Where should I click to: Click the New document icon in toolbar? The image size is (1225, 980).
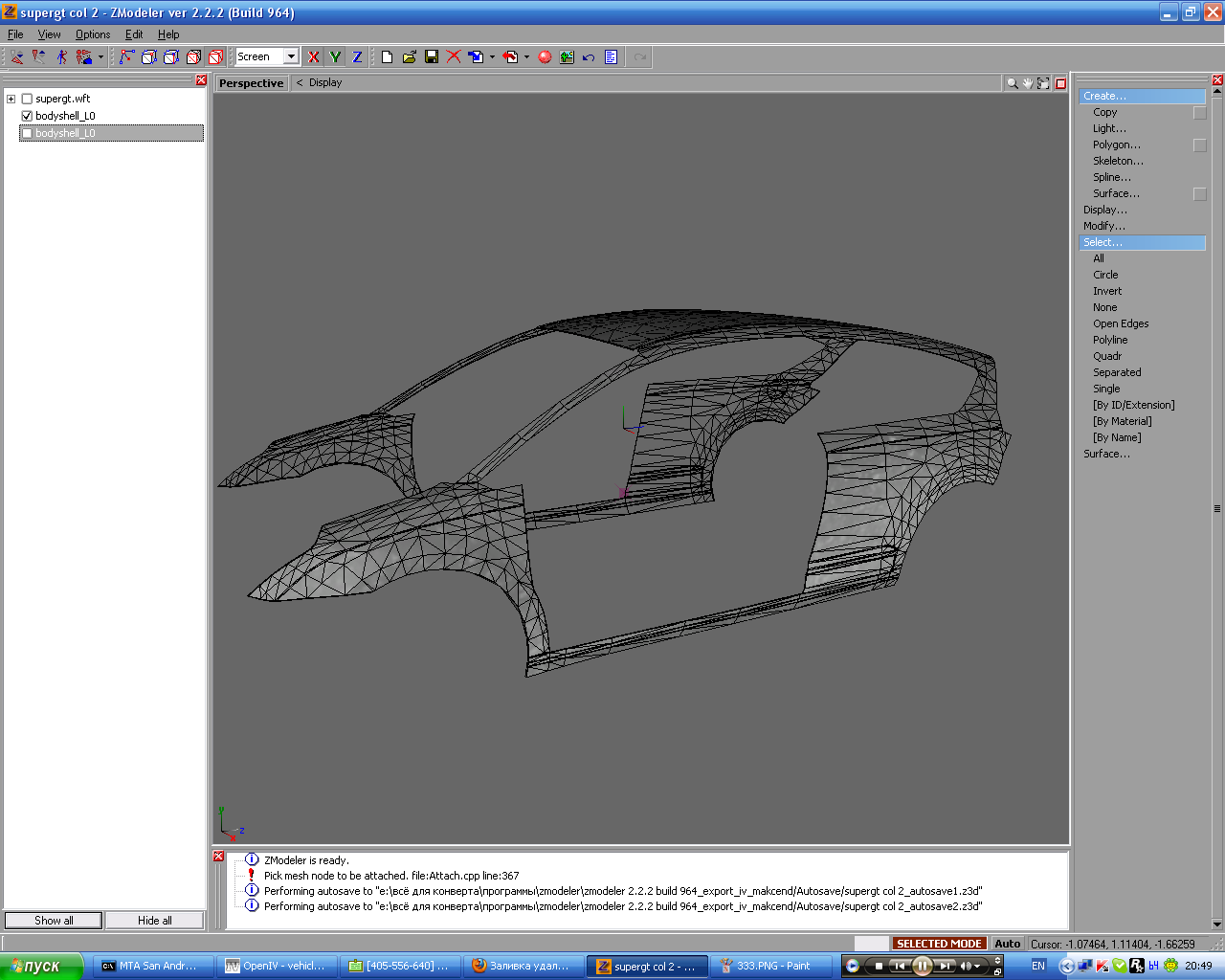(x=387, y=57)
